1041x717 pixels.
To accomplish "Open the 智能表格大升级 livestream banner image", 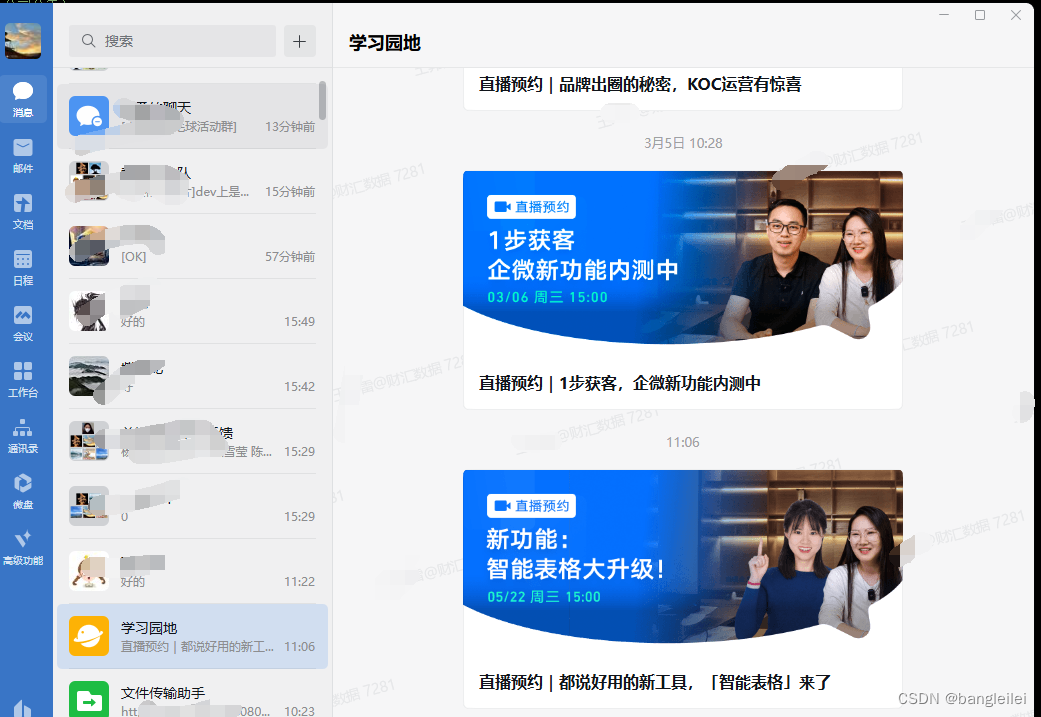I will tap(682, 556).
